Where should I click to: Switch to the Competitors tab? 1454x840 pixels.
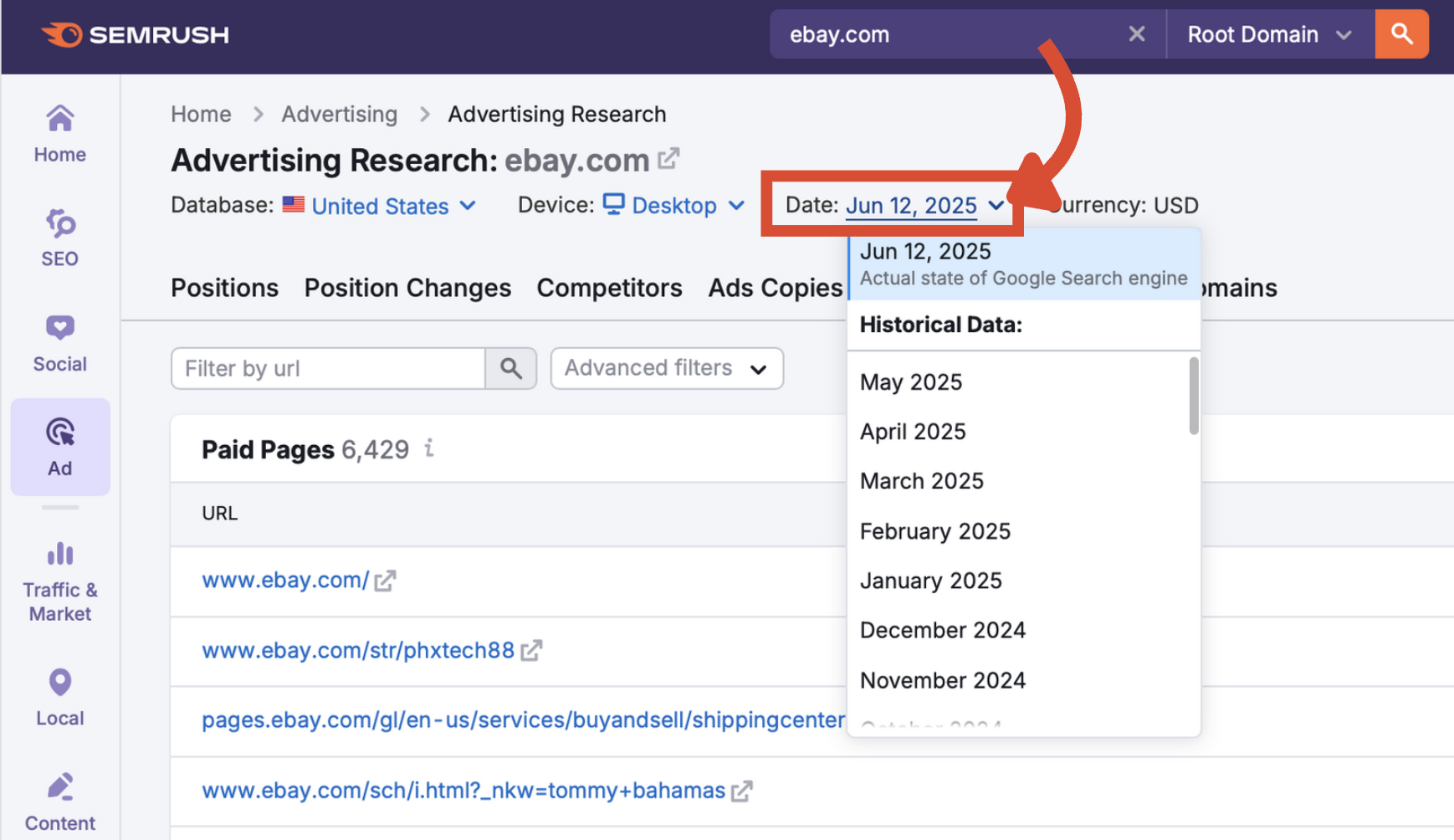tap(609, 288)
